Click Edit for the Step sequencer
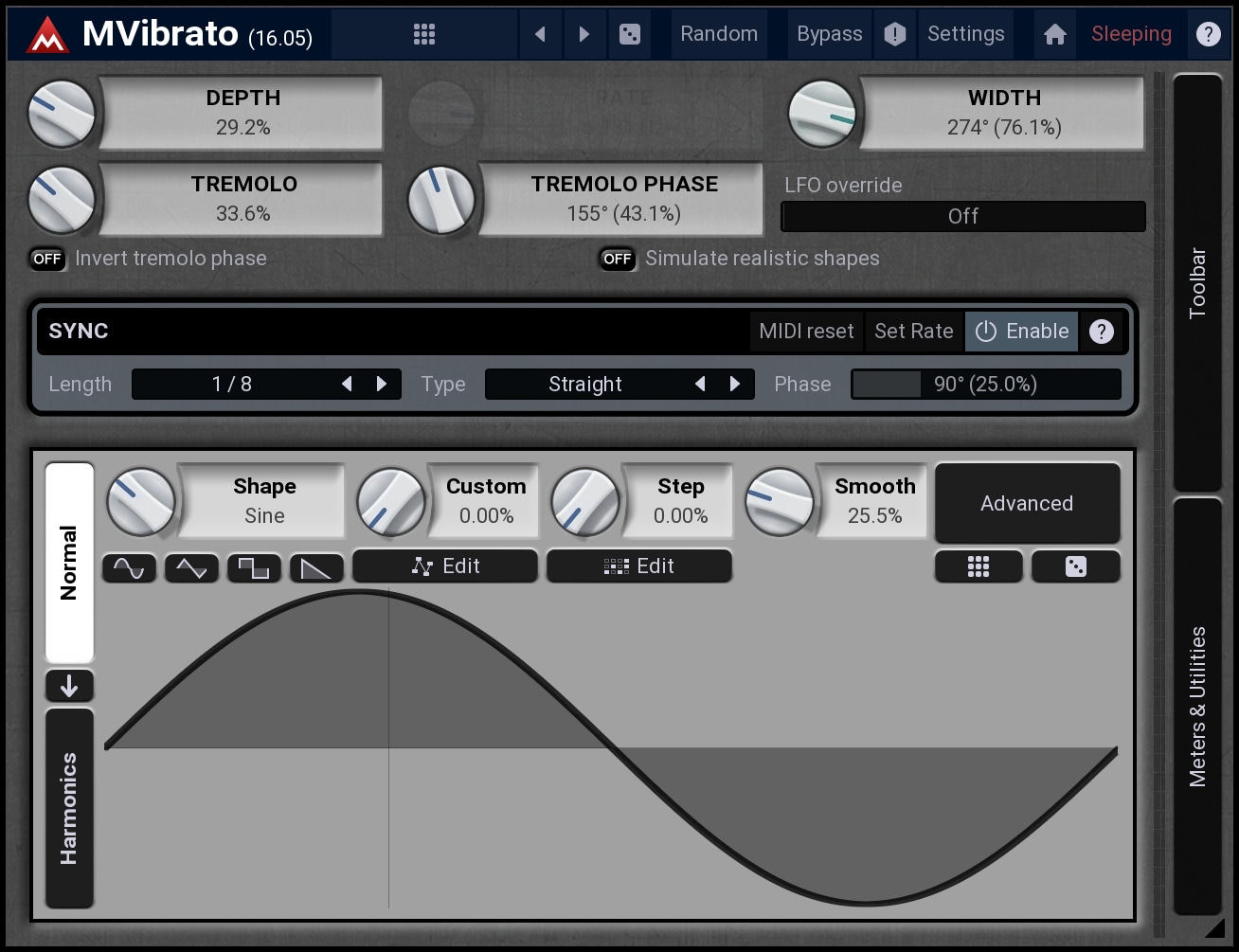This screenshot has width=1239, height=952. click(639, 566)
